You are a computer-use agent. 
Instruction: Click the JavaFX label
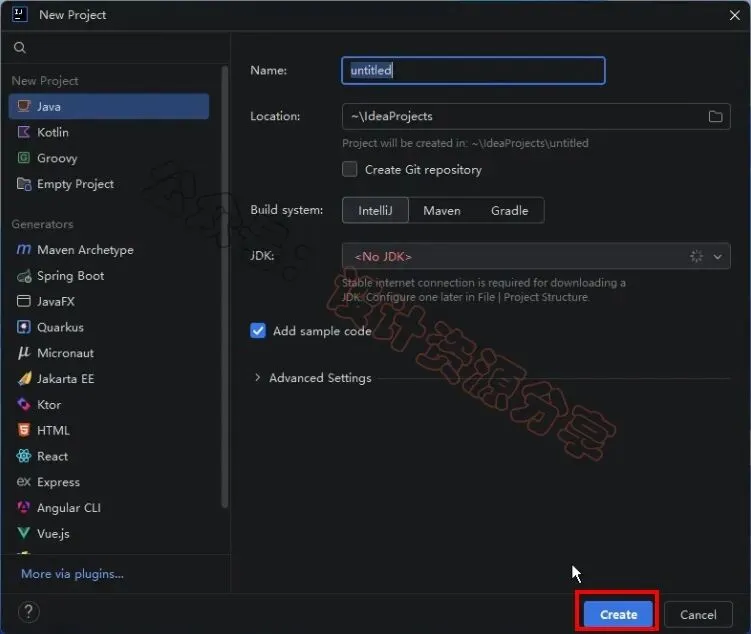[x=56, y=301]
